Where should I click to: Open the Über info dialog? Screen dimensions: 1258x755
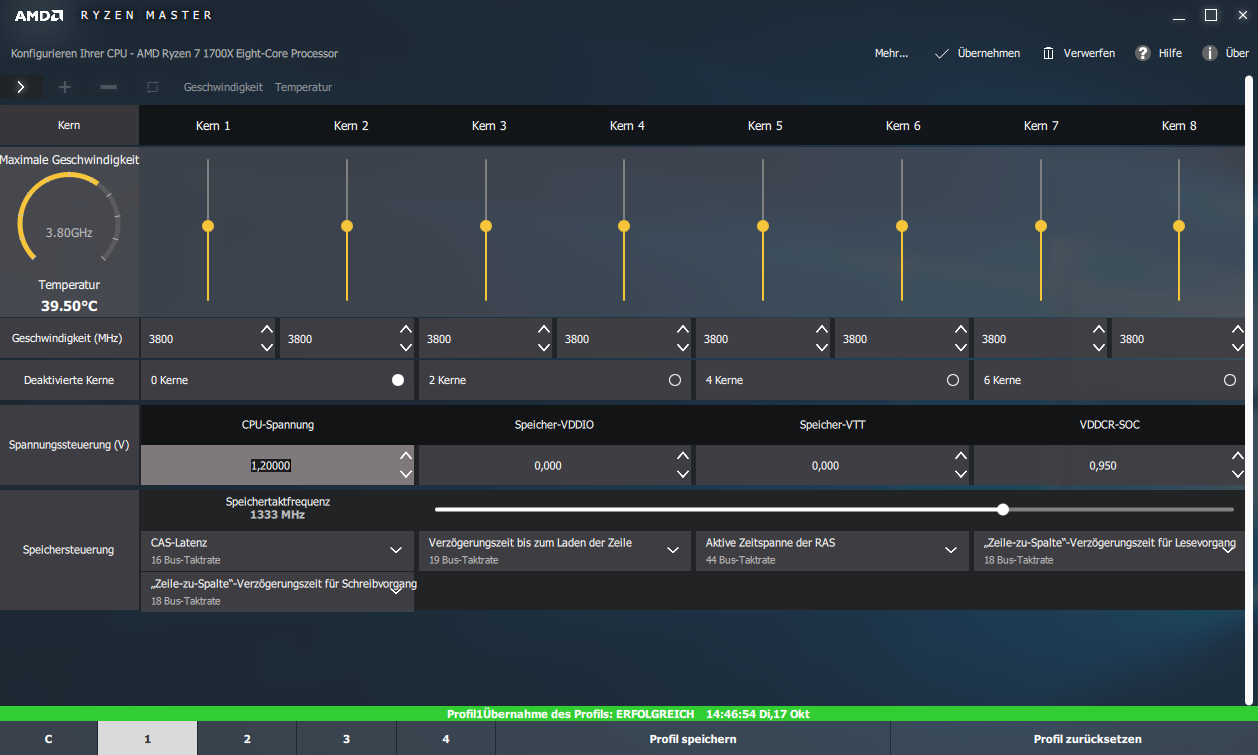coord(1225,53)
